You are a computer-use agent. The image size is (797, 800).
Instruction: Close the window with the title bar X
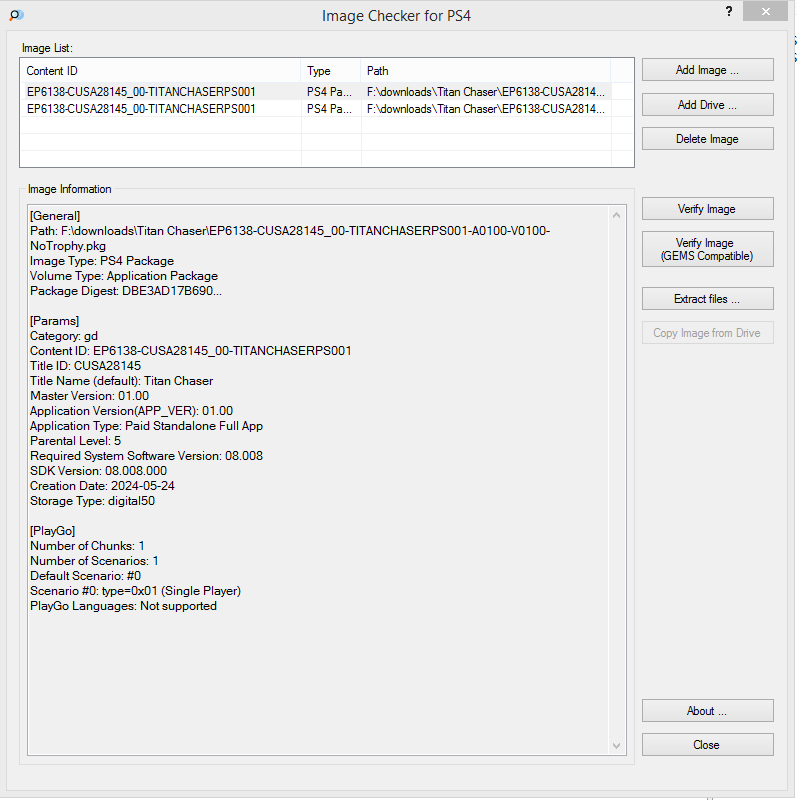tap(765, 11)
